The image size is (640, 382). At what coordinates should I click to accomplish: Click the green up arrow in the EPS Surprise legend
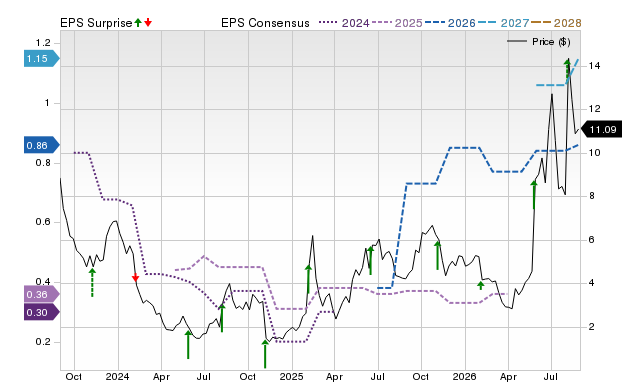click(x=138, y=23)
